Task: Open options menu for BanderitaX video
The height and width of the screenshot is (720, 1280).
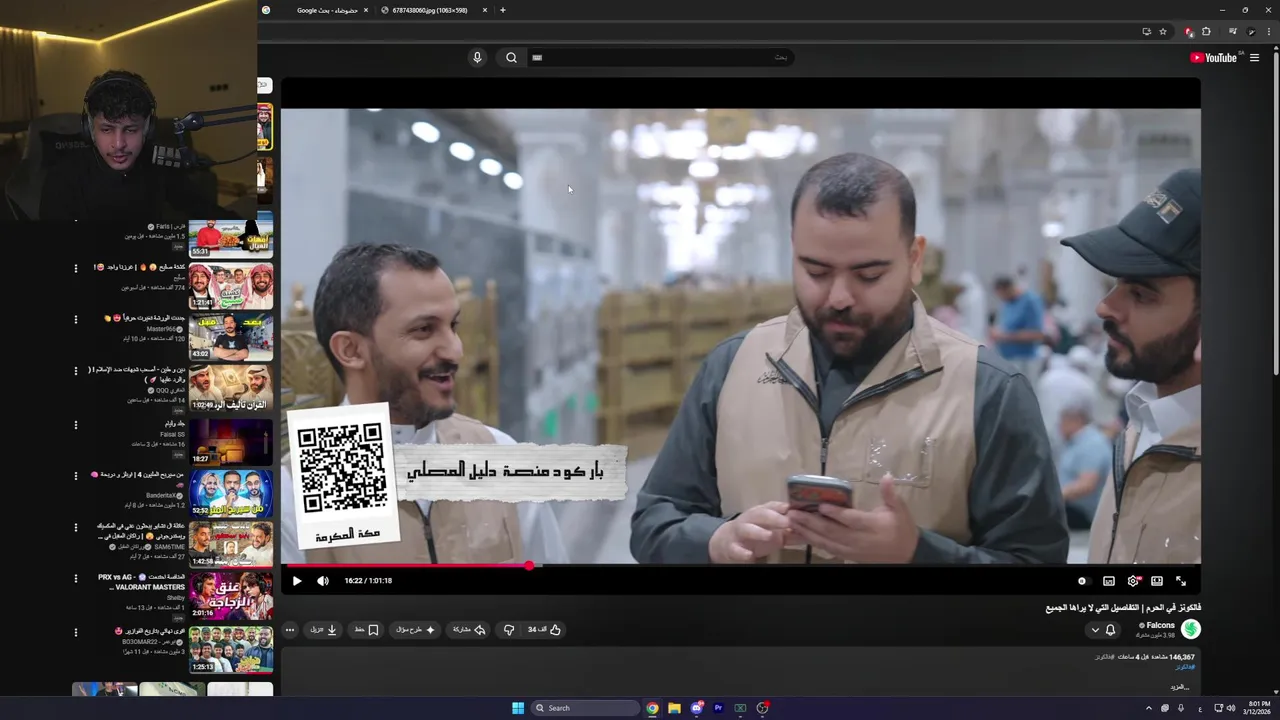Action: coord(76,476)
